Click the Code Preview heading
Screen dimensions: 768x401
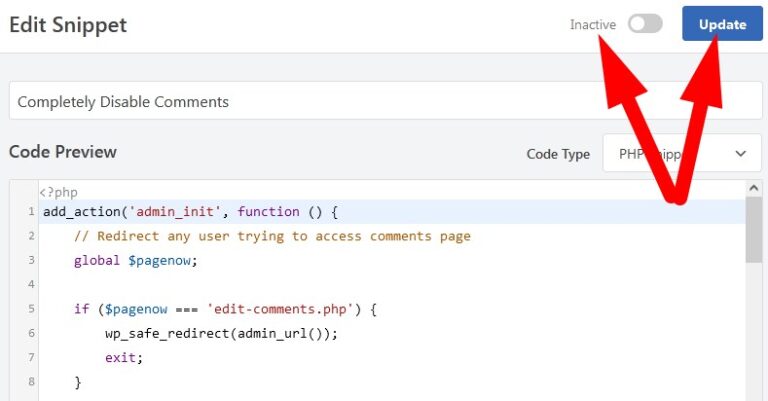coord(63,152)
